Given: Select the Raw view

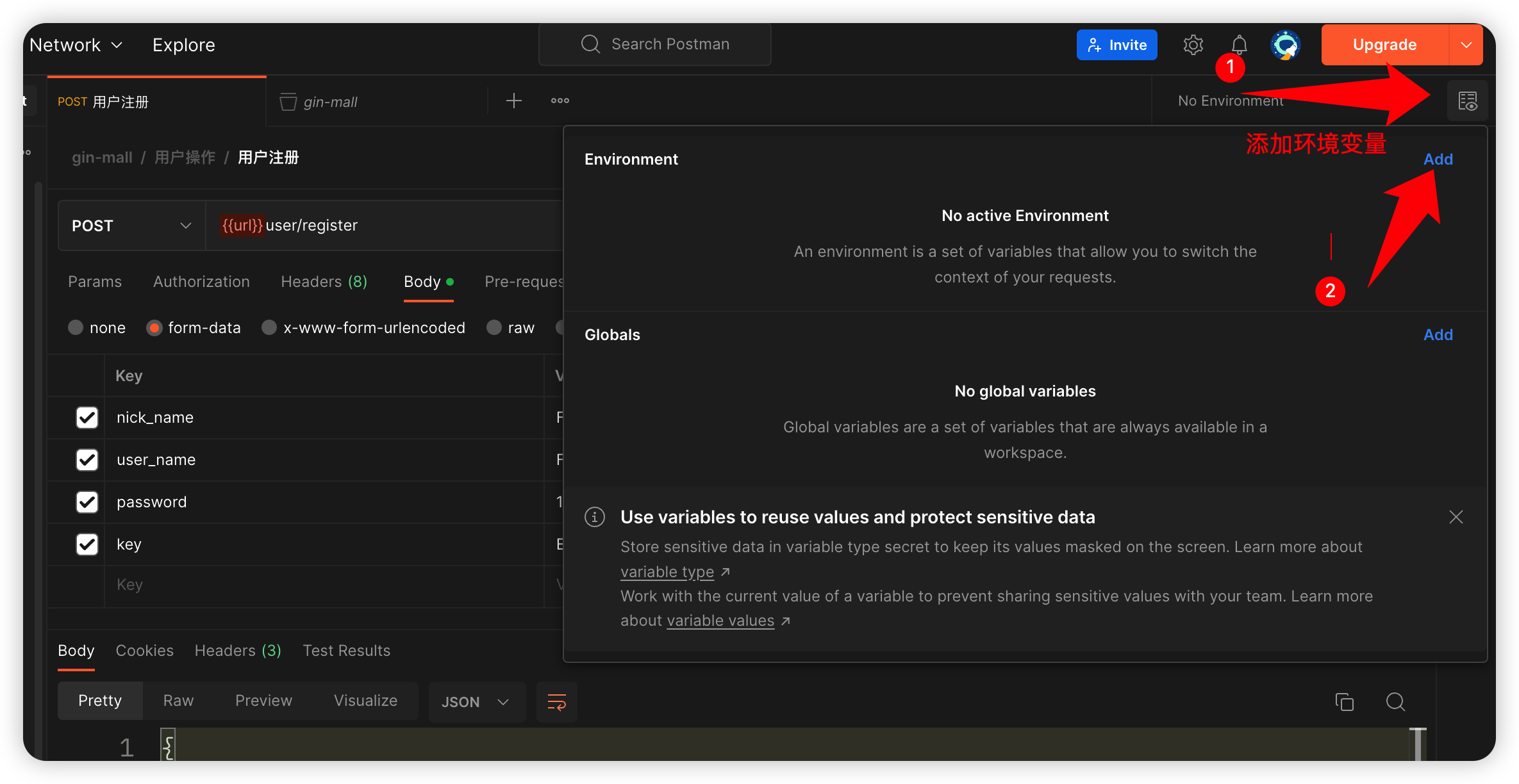Looking at the screenshot, I should 178,701.
